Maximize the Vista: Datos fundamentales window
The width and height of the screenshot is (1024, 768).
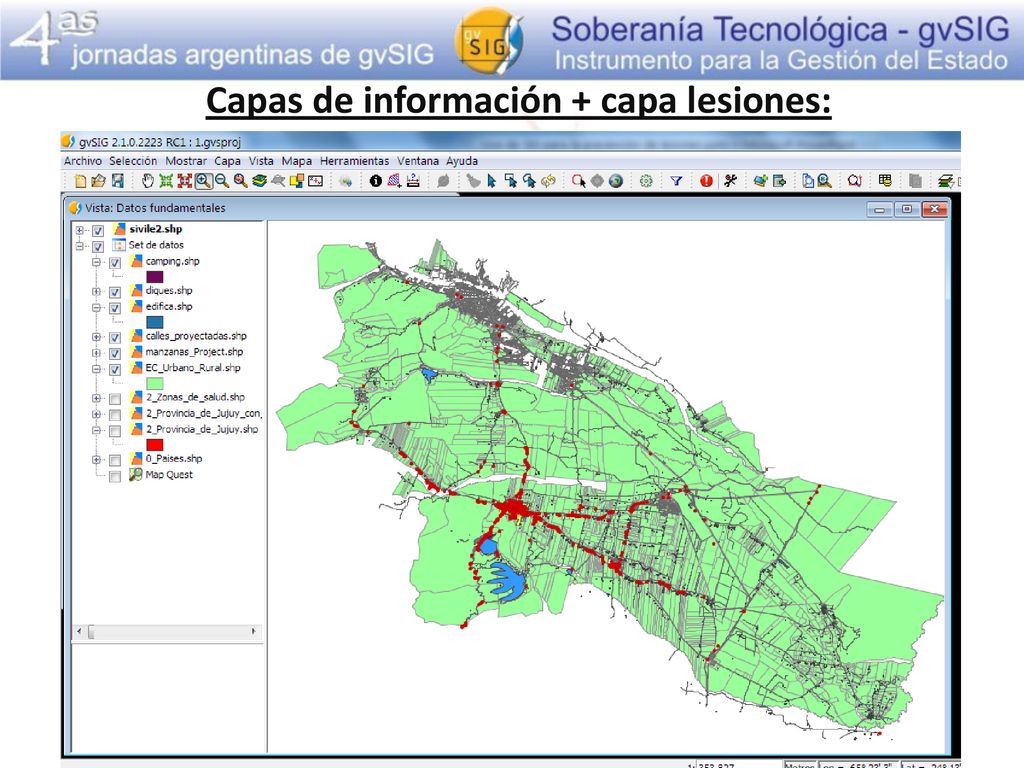pos(906,209)
